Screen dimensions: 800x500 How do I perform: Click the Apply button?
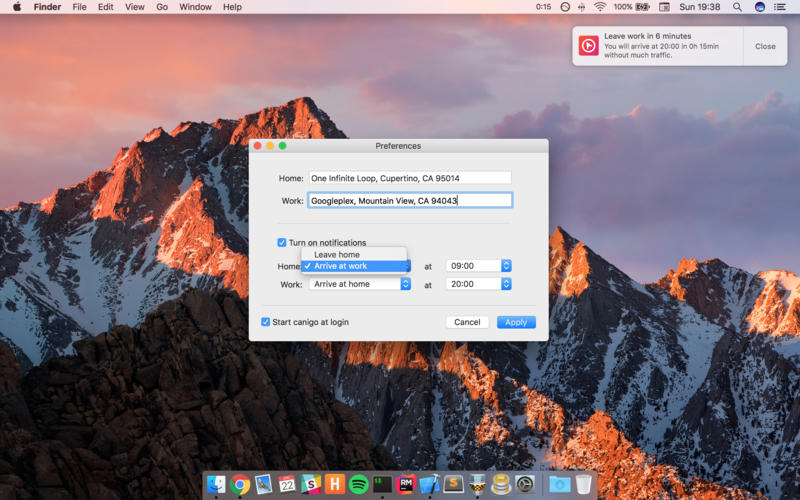pos(516,322)
